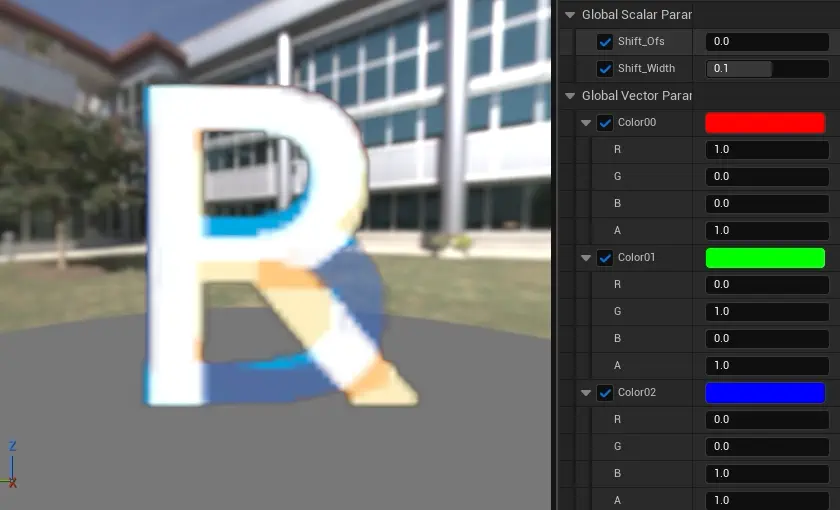The image size is (840, 510).
Task: Collapse the Global Scalar Parameters section
Action: click(570, 15)
